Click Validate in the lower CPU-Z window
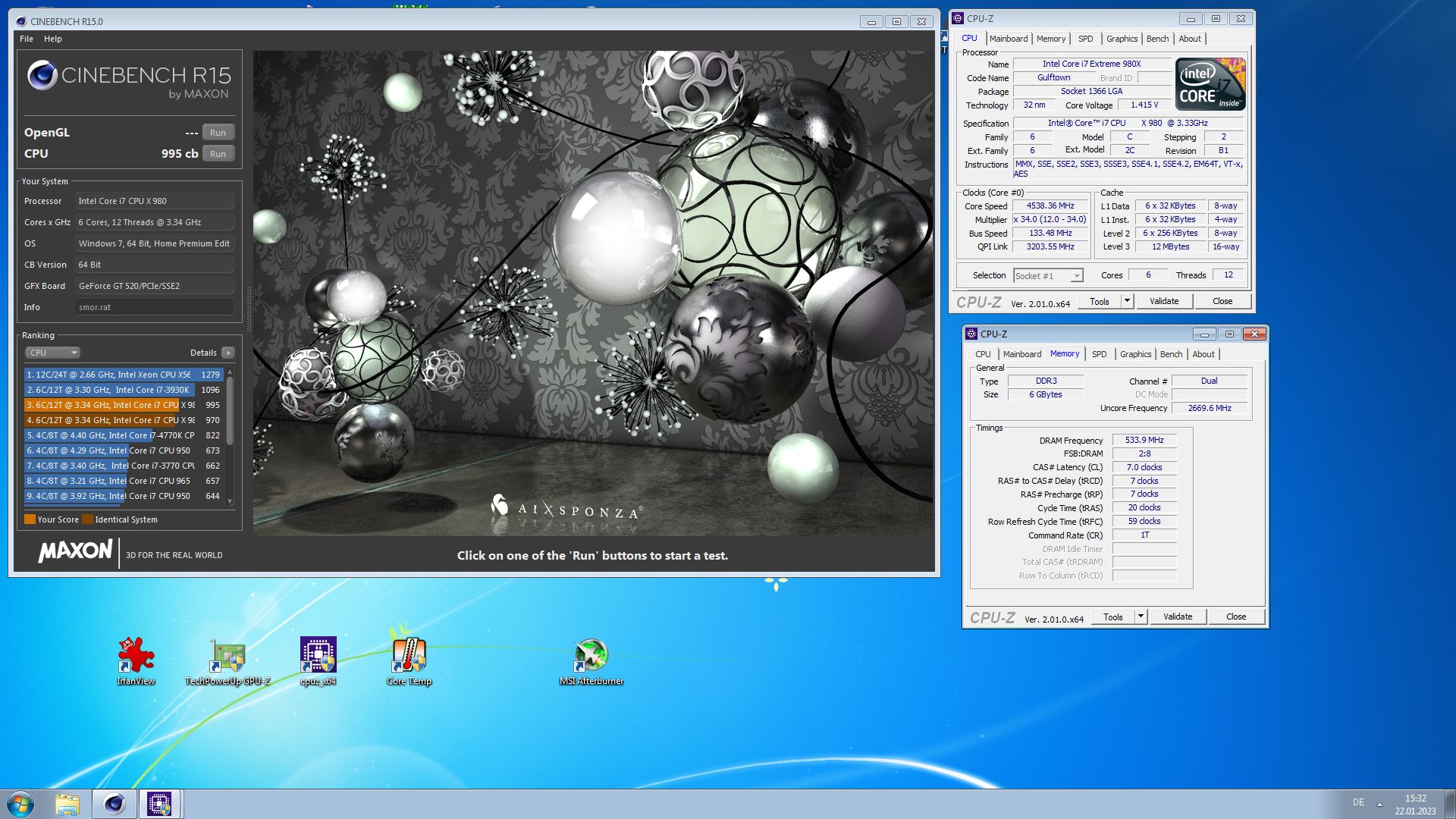This screenshot has height=819, width=1456. [x=1178, y=617]
